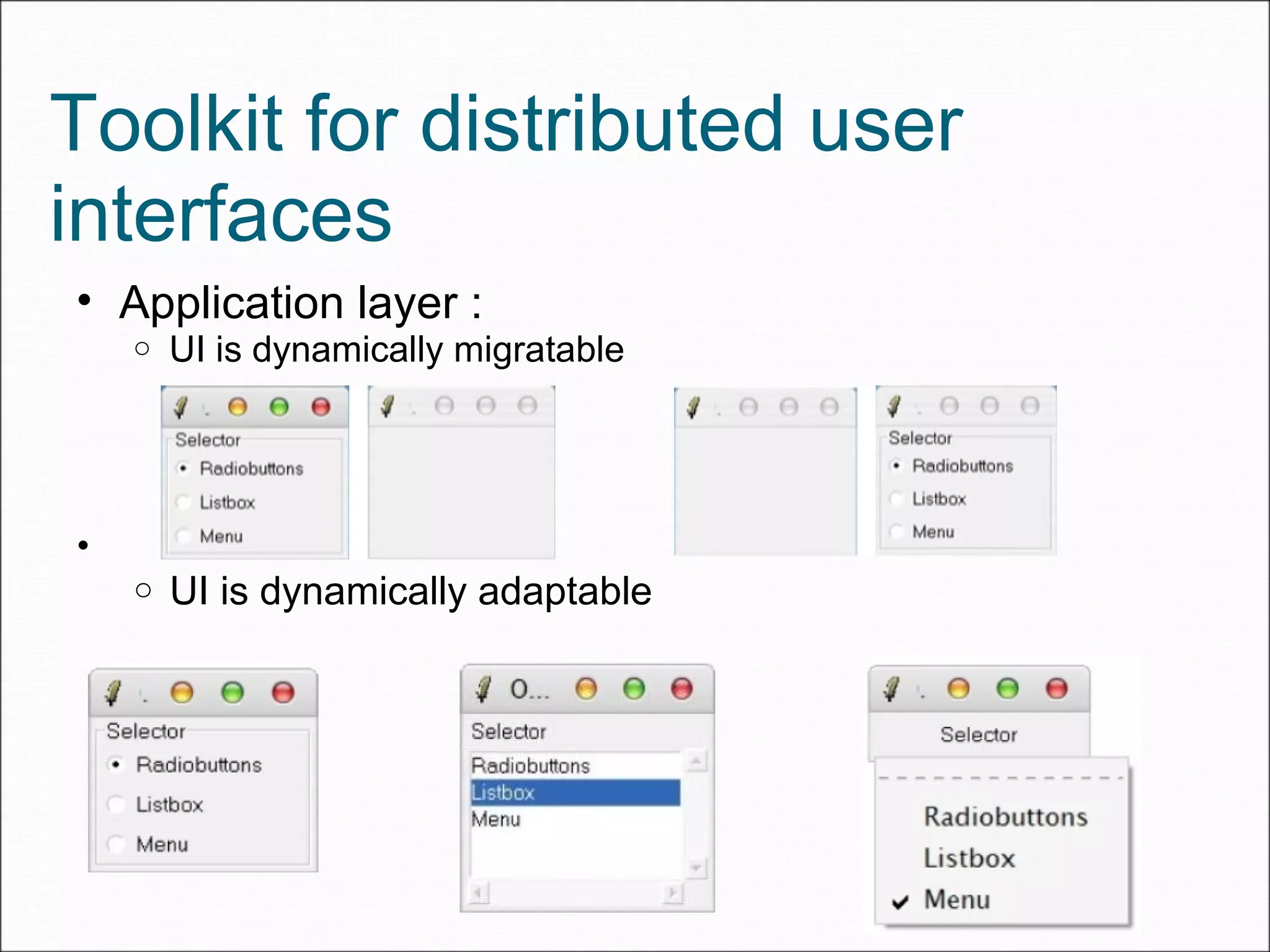The height and width of the screenshot is (952, 1270).
Task: Click the 'UI is dynamically adaptable' text
Action: coord(411,591)
